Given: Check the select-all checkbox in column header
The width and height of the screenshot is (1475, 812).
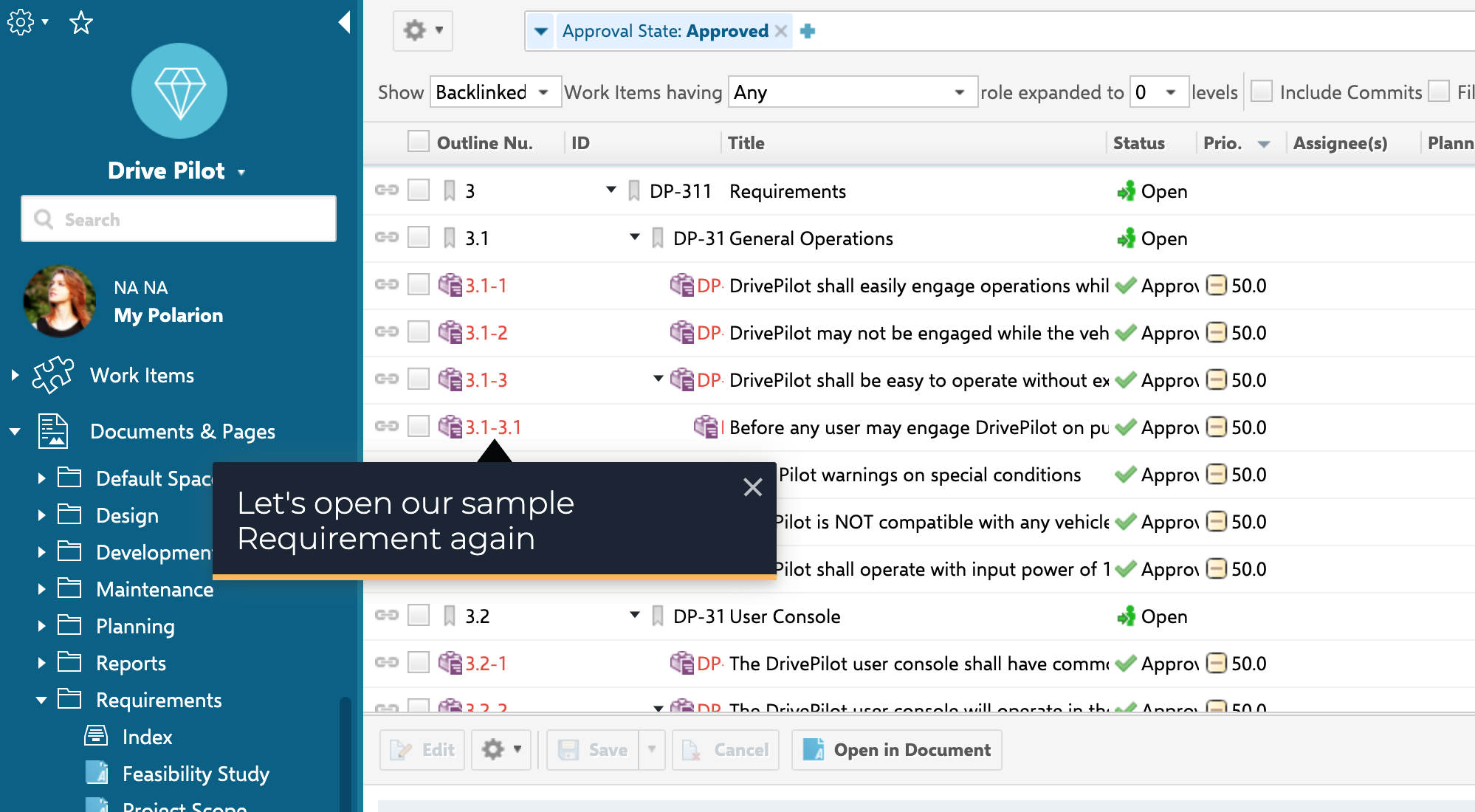Looking at the screenshot, I should 418,141.
